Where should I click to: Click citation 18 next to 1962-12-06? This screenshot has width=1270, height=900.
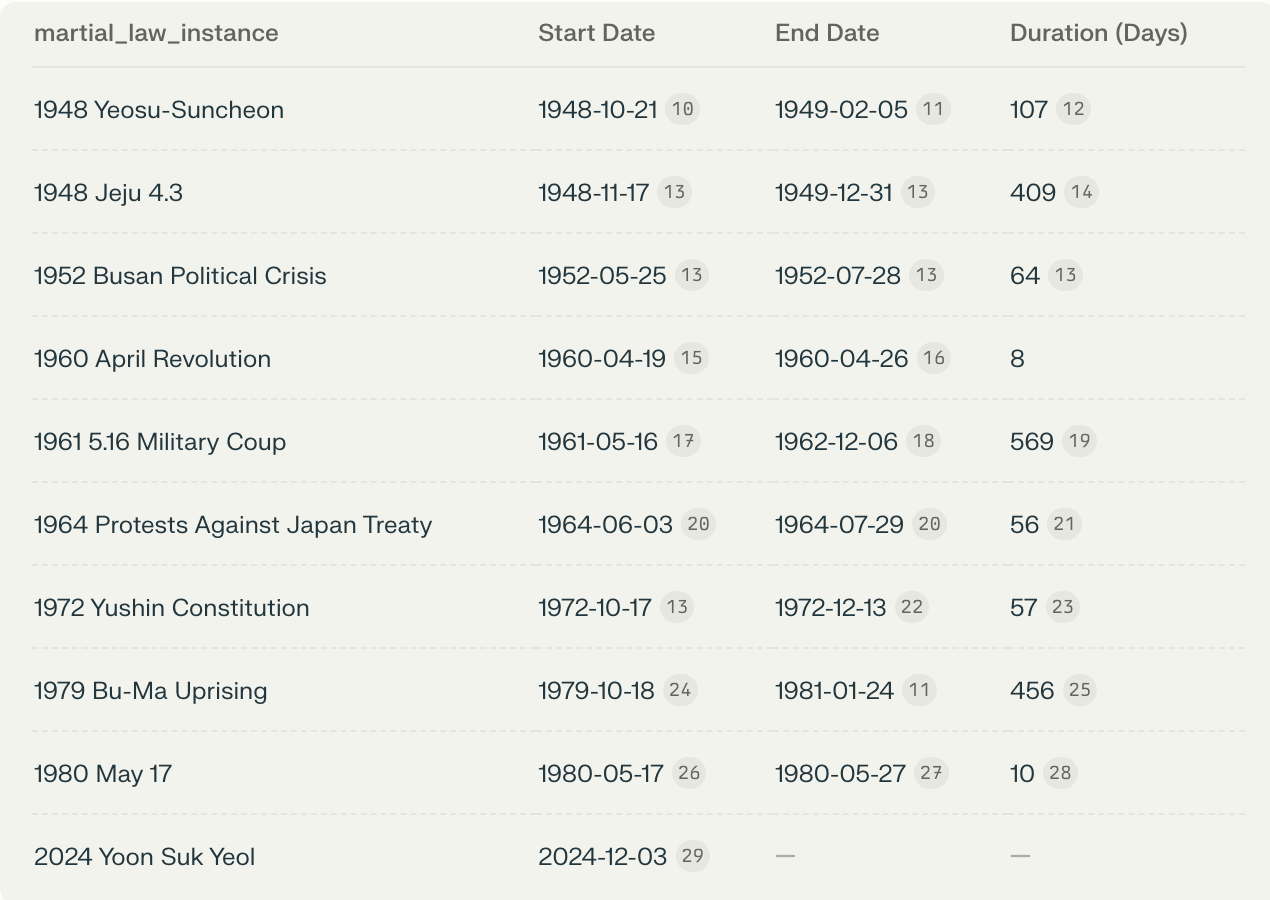(x=923, y=441)
